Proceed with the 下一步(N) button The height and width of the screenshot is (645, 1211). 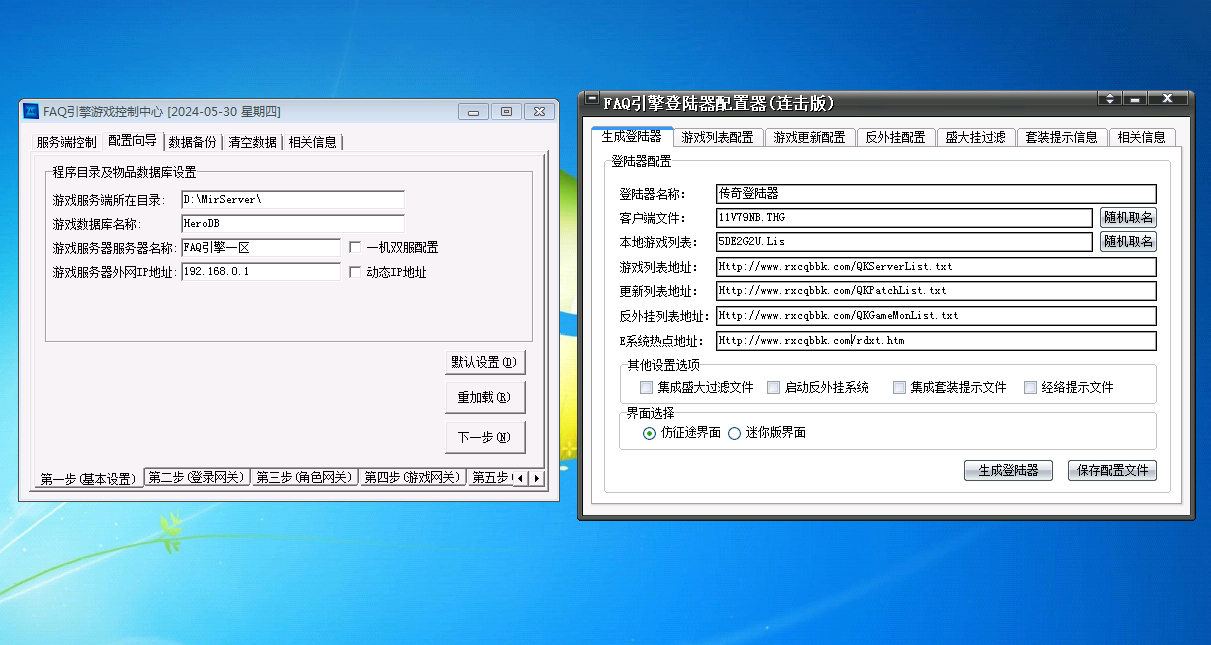click(485, 437)
